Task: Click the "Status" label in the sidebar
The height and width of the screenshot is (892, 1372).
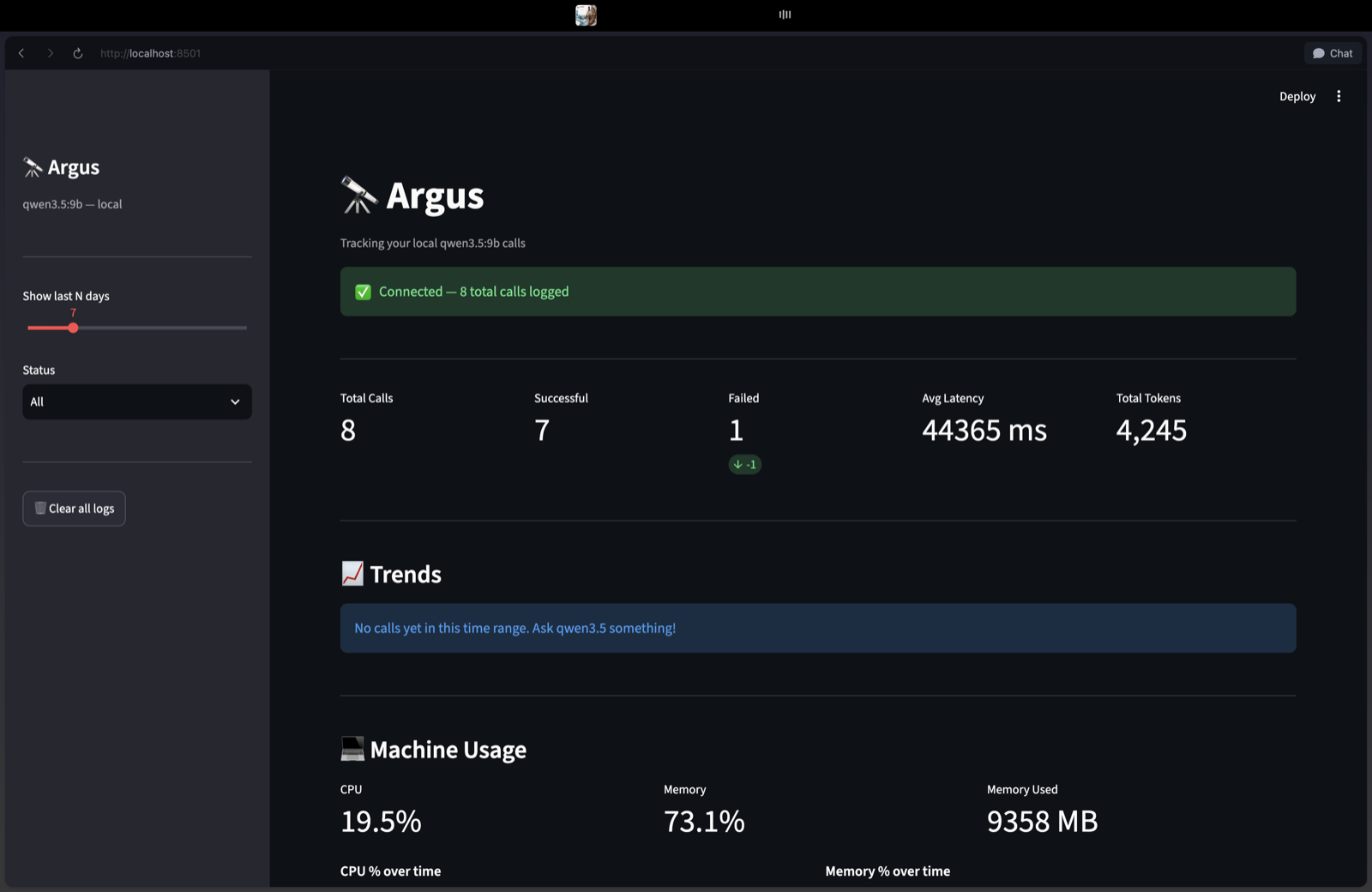Action: coord(39,370)
